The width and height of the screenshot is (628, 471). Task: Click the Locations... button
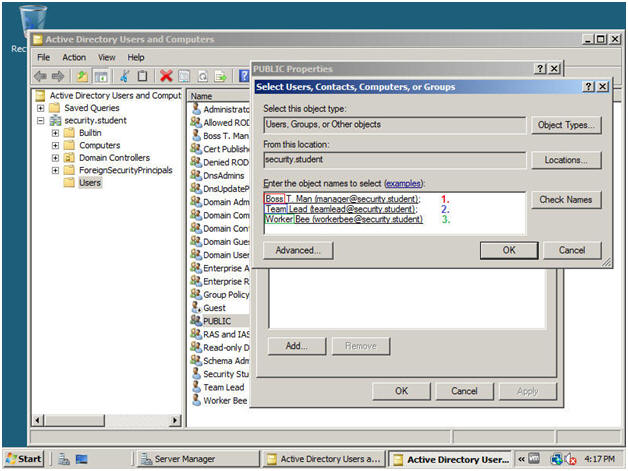566,160
